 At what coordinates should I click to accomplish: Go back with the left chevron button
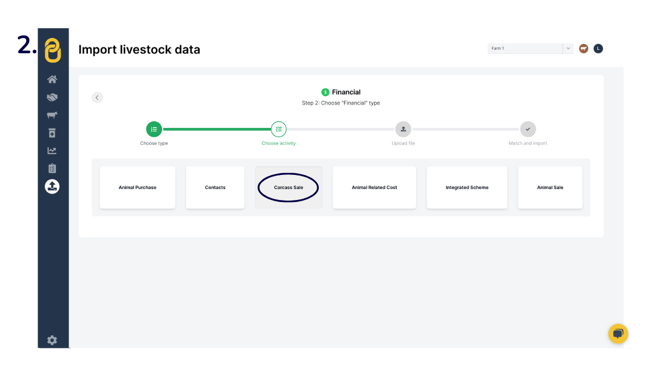[x=97, y=97]
